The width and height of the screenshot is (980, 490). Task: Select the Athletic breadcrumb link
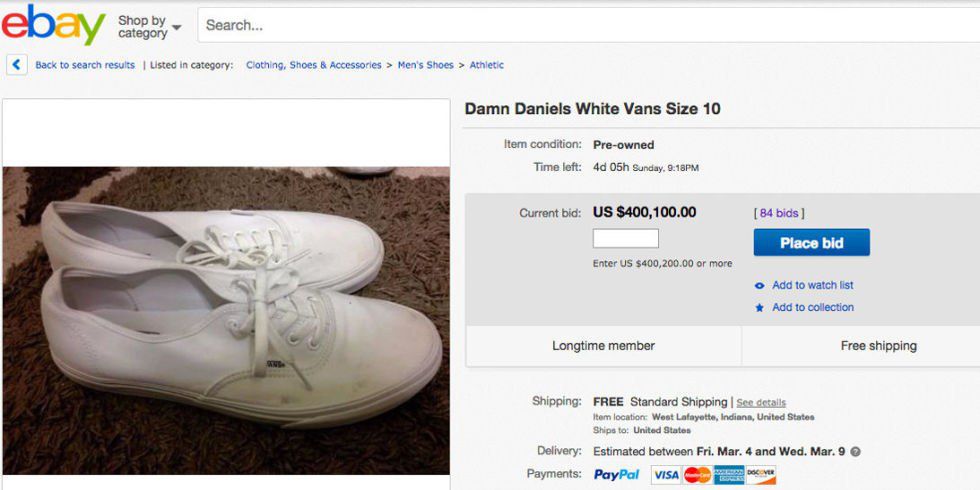point(487,65)
